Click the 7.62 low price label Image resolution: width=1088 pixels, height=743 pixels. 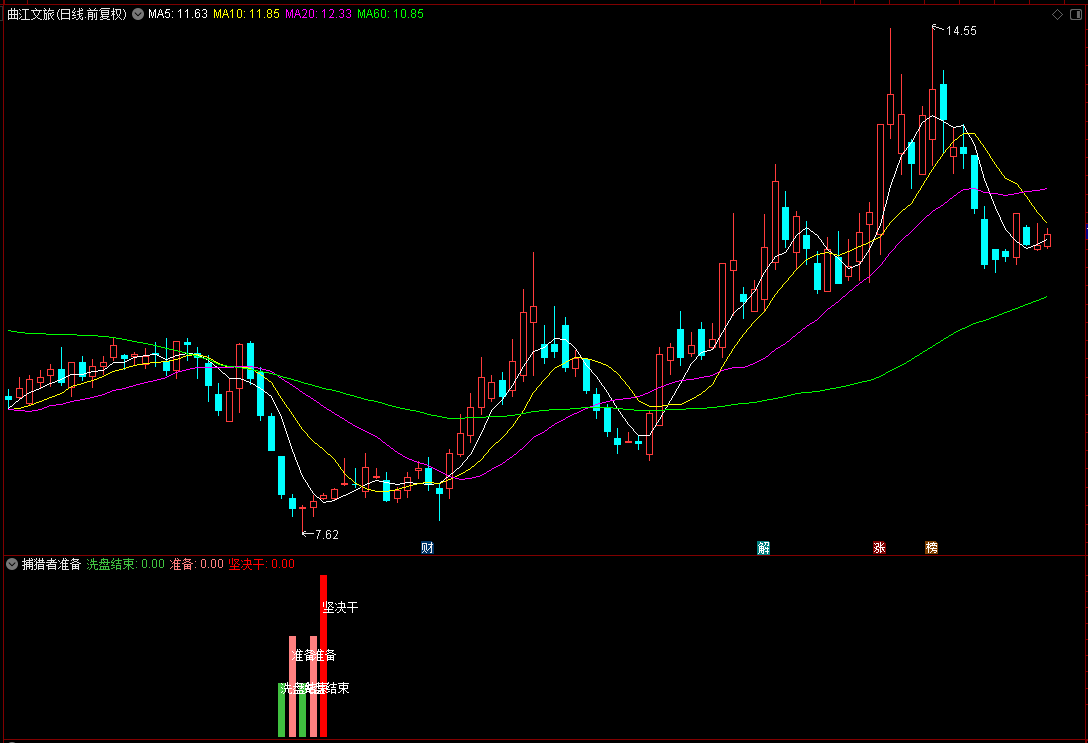click(327, 534)
